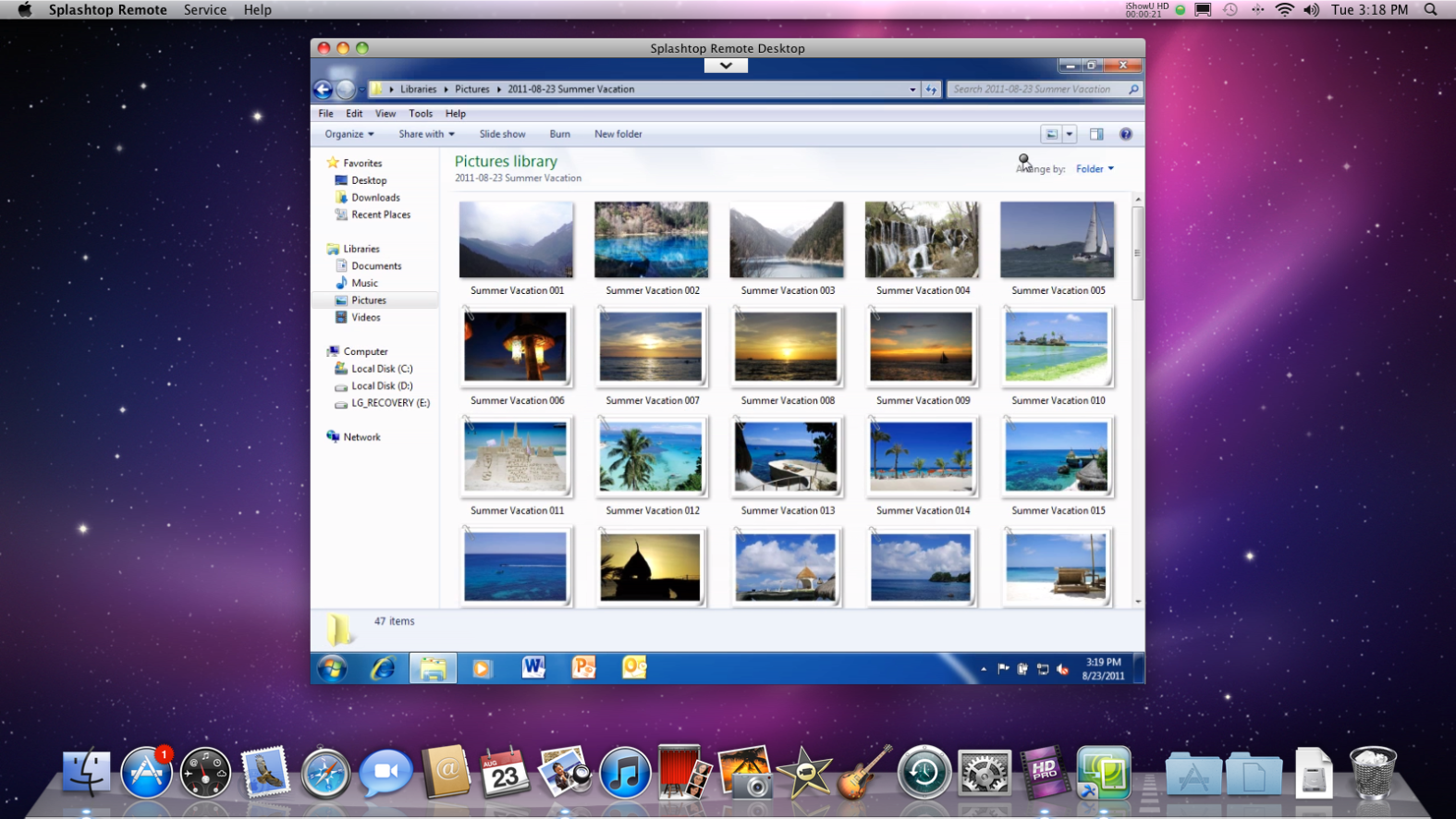Viewport: 1456px width, 819px height.
Task: Launch Safari from the Dock
Action: coord(325,773)
